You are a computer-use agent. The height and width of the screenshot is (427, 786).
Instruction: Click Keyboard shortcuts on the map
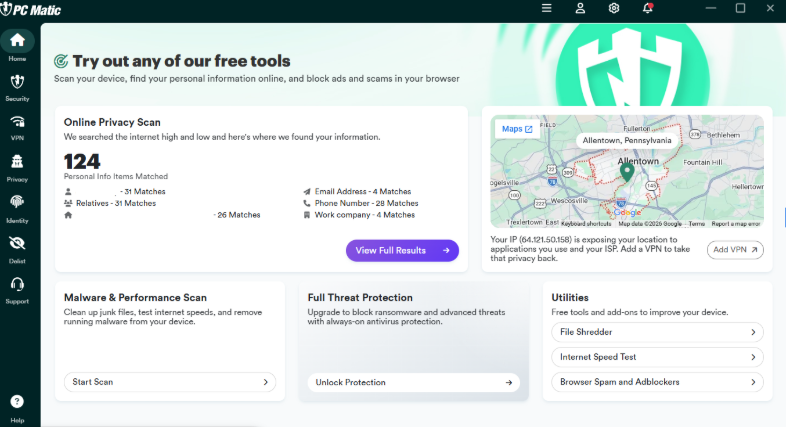tap(586, 224)
